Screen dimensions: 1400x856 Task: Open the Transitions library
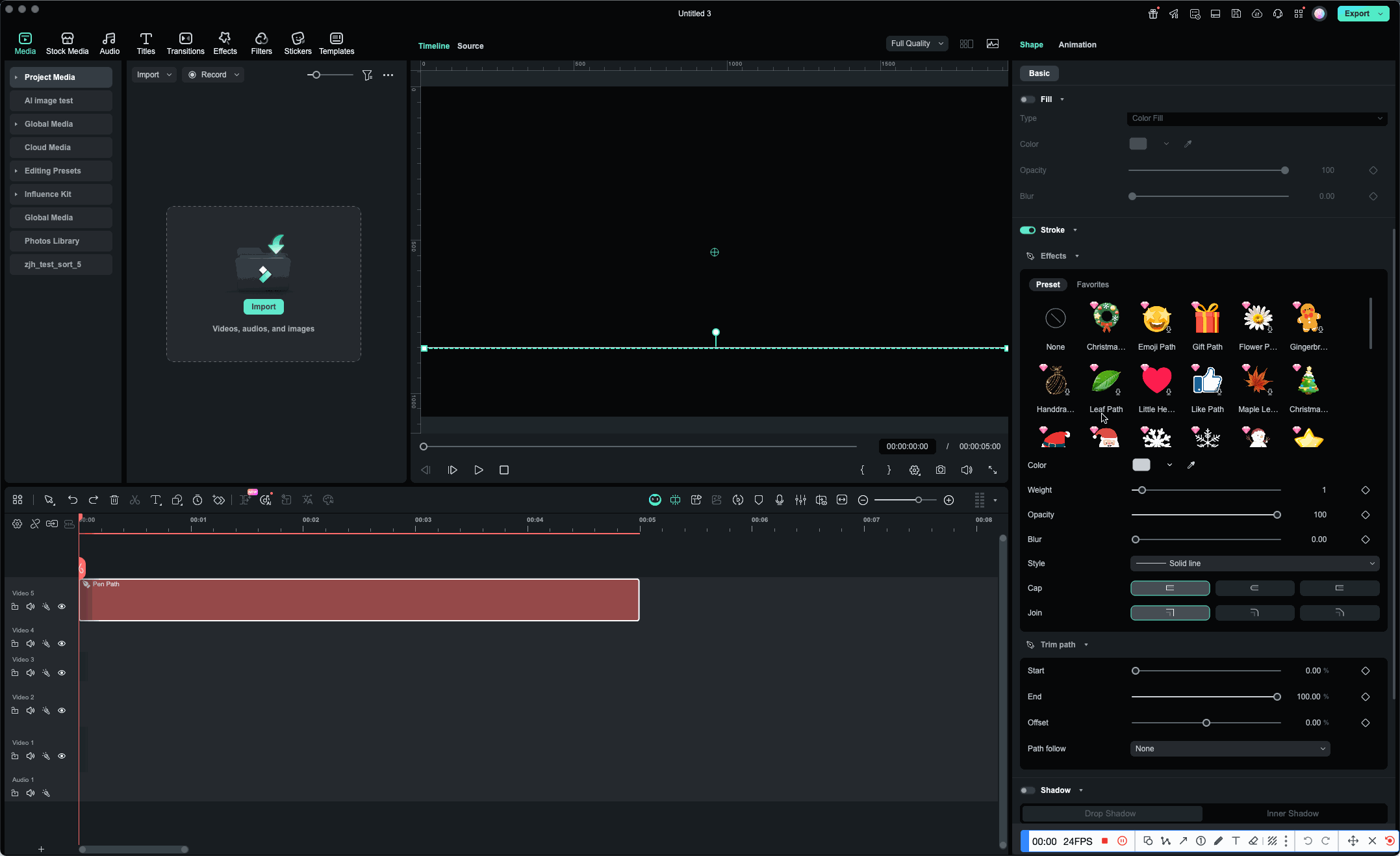click(x=185, y=43)
